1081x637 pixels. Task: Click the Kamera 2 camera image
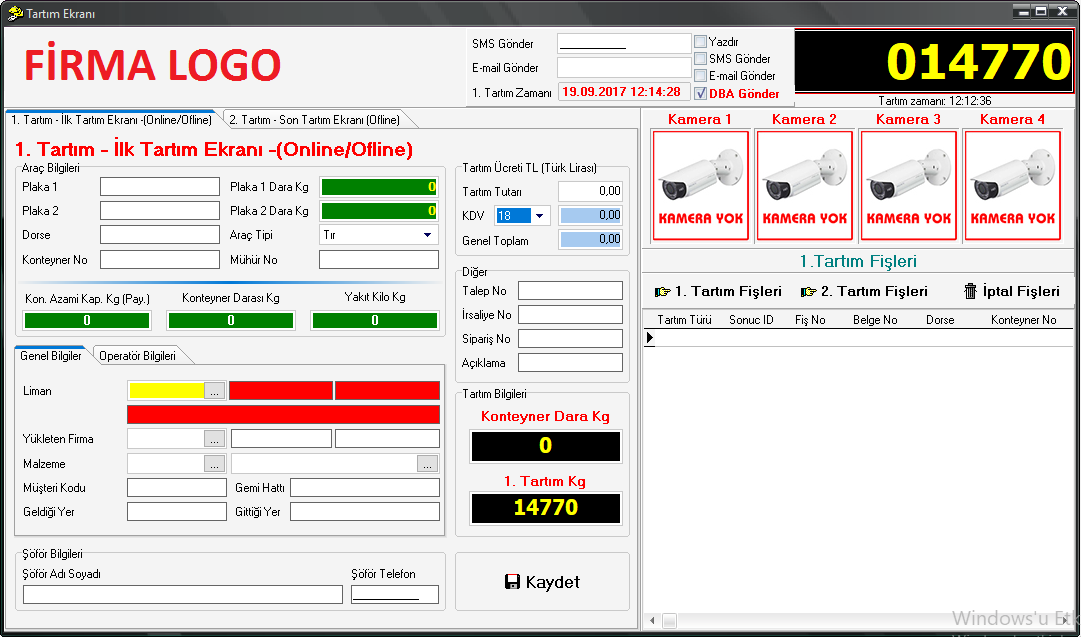(804, 186)
